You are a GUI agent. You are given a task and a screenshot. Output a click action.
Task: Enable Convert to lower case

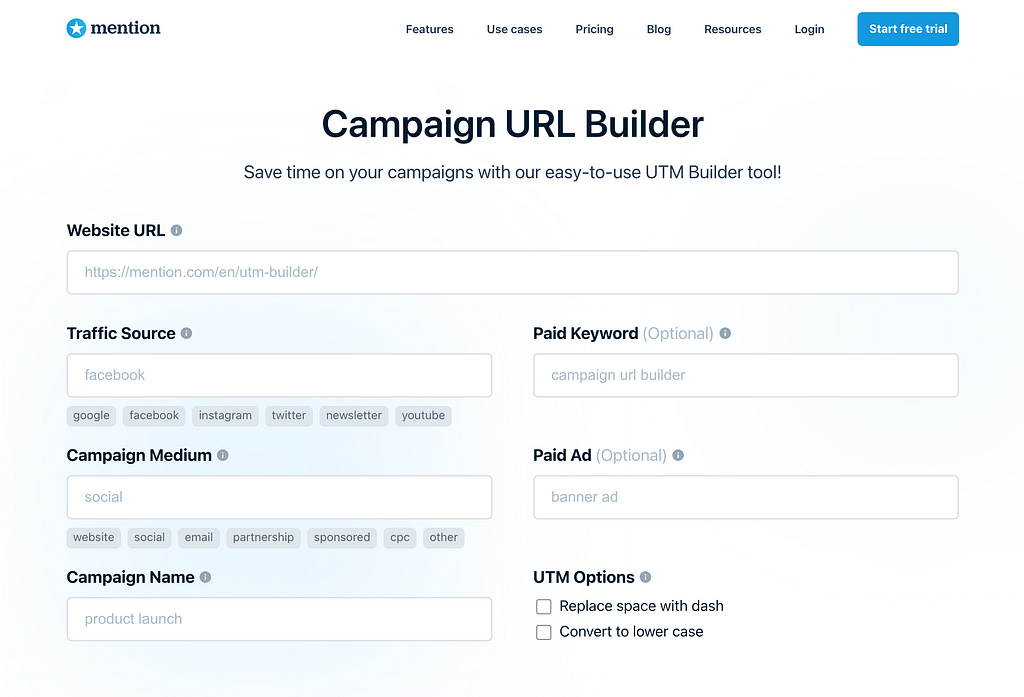click(x=544, y=632)
